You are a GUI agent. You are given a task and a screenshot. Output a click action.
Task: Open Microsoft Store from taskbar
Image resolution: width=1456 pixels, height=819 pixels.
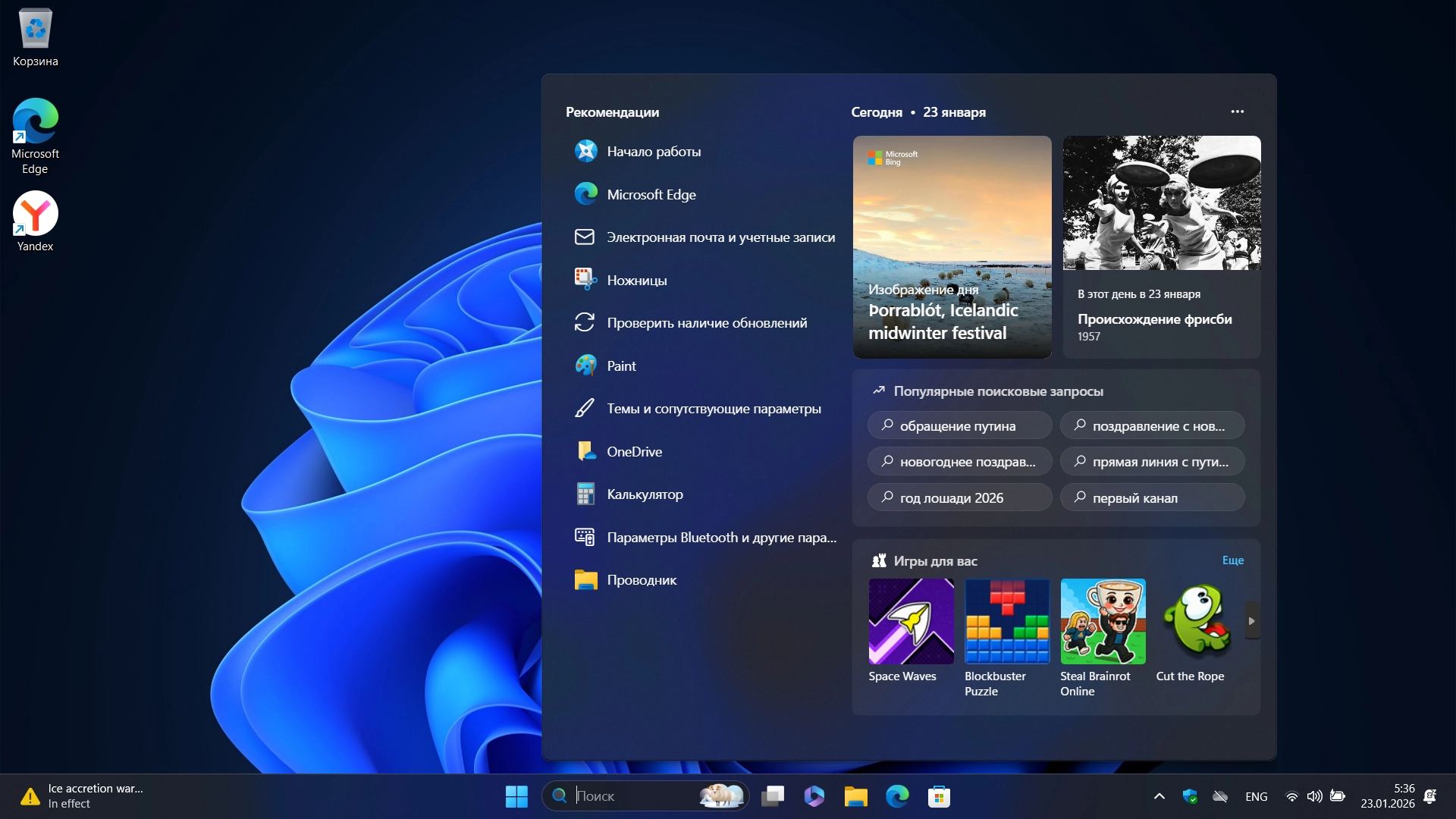[x=939, y=796]
